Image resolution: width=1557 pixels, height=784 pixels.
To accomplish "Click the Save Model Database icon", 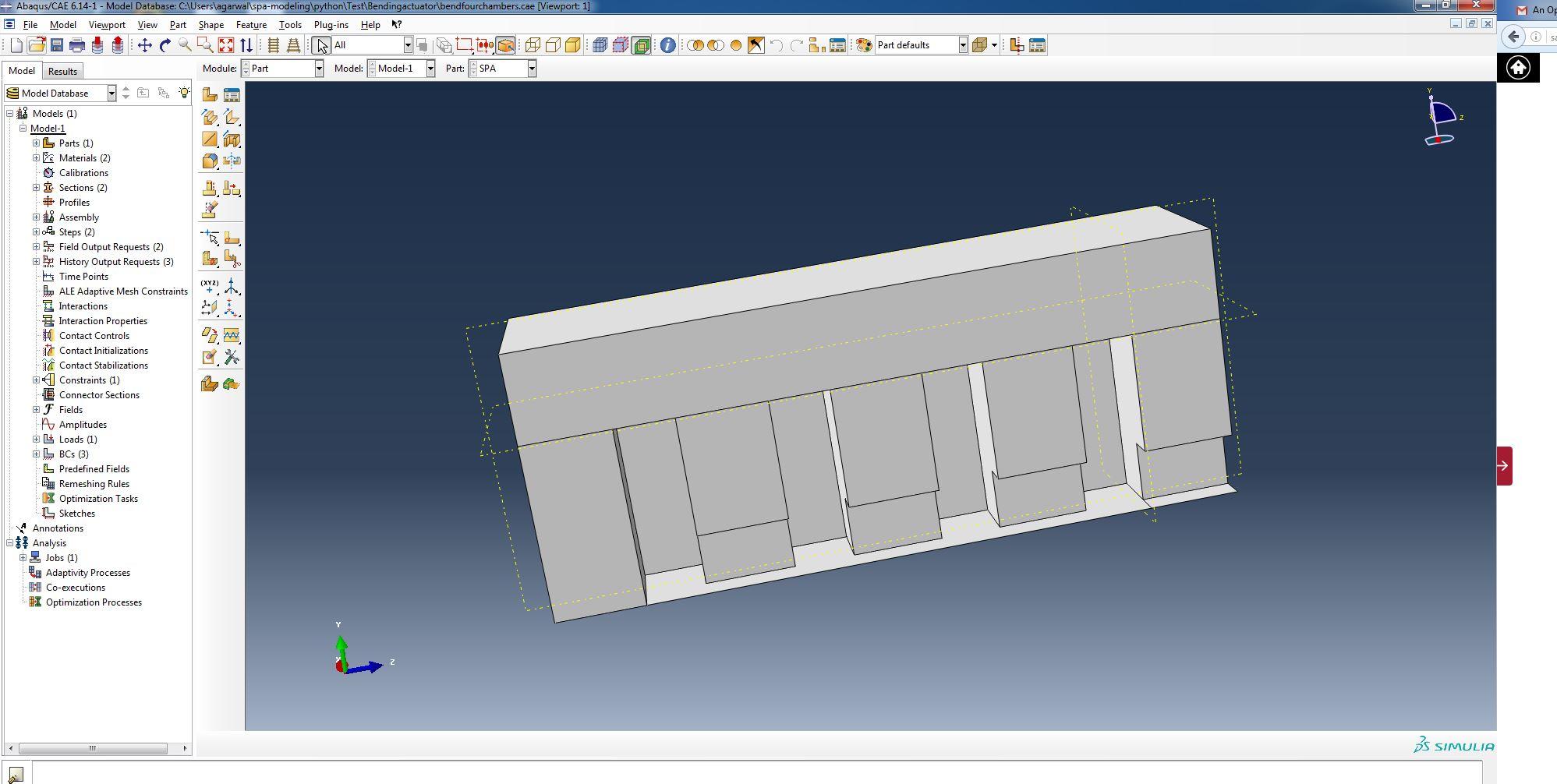I will [57, 45].
